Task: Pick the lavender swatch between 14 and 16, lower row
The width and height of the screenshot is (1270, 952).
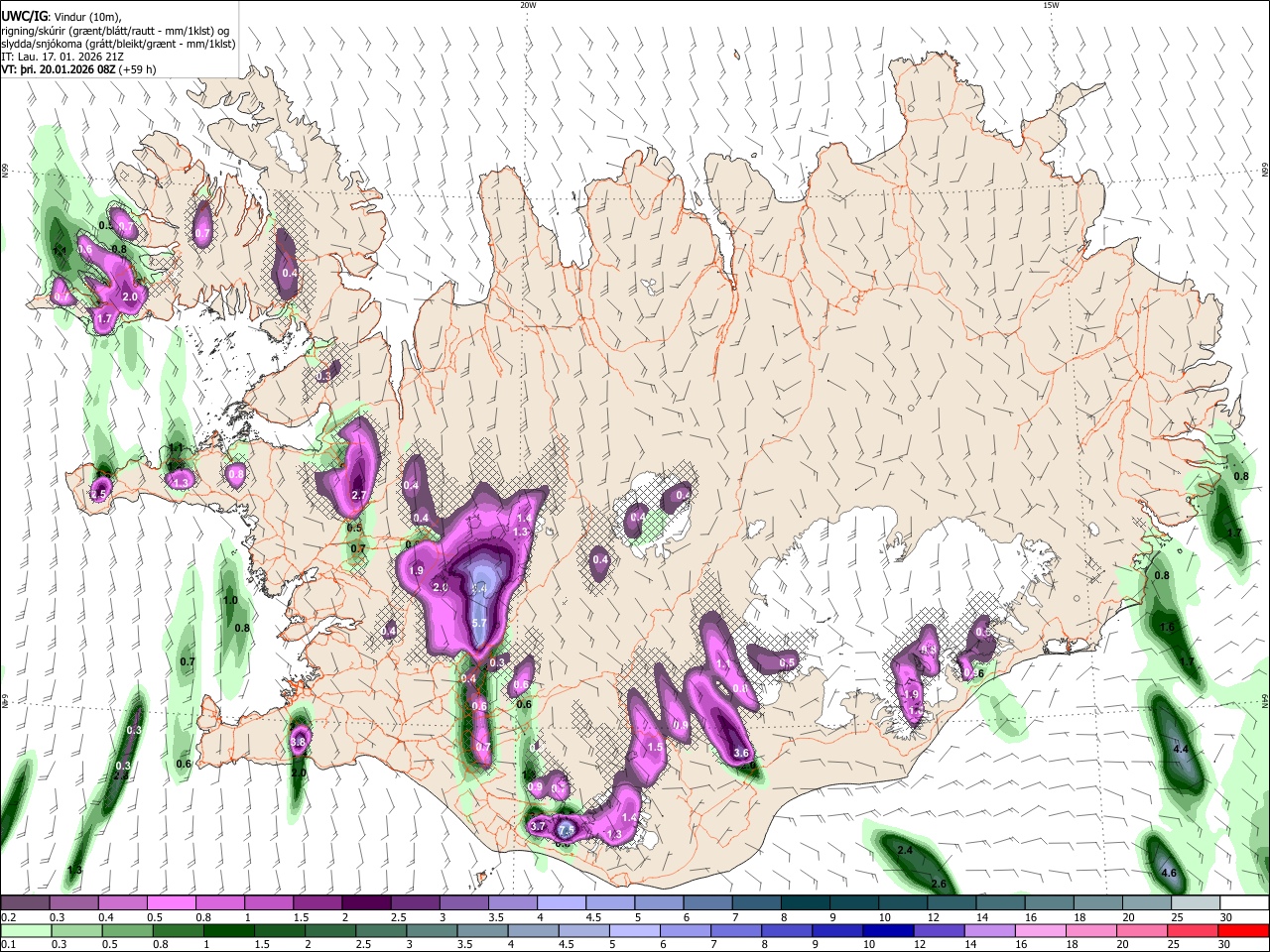Action: 989,930
